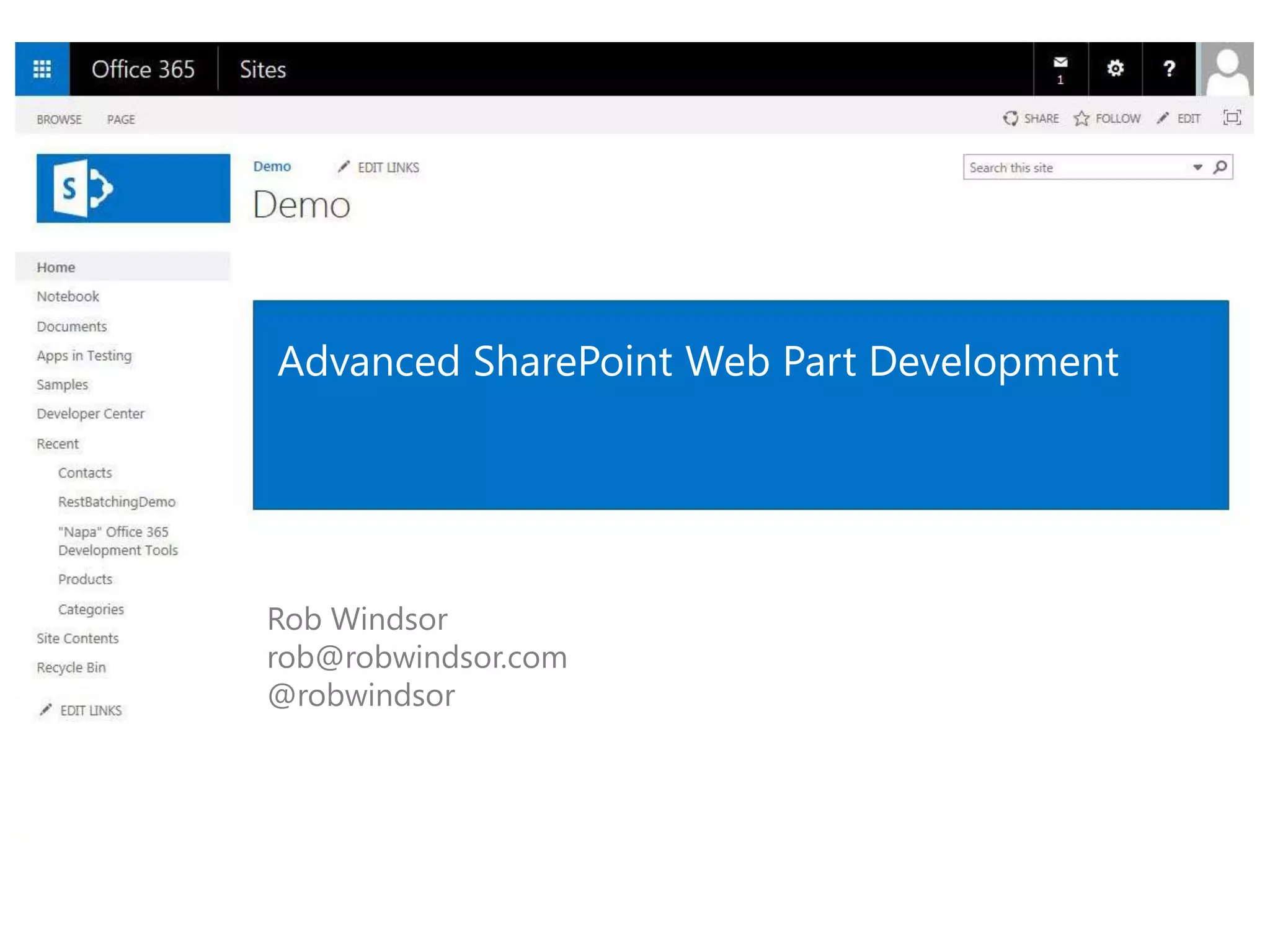Viewport: 1270px width, 952px height.
Task: Open the BROWSE ribbon tab
Action: pyautogui.click(x=59, y=120)
